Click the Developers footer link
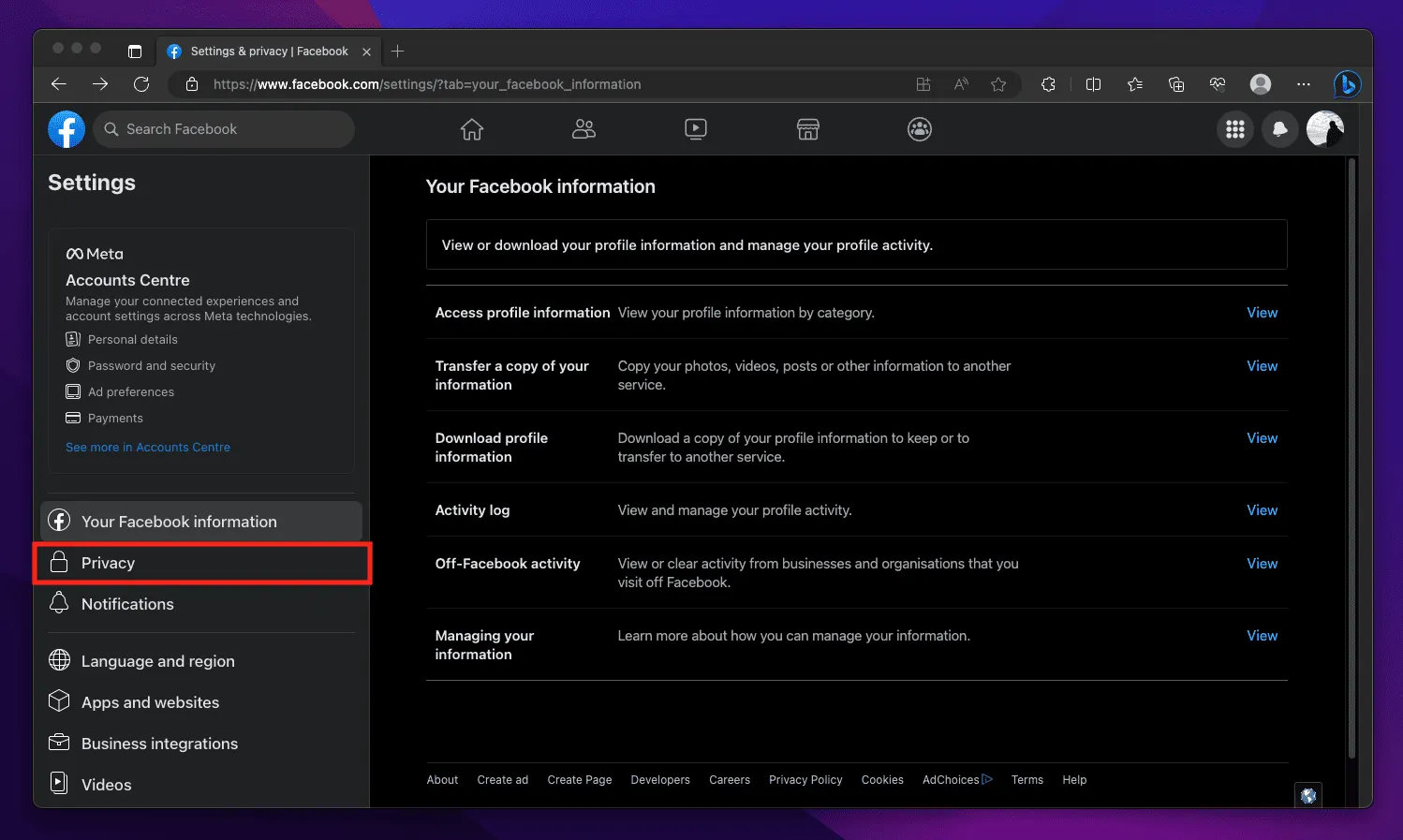Viewport: 1403px width, 840px height. click(x=660, y=780)
